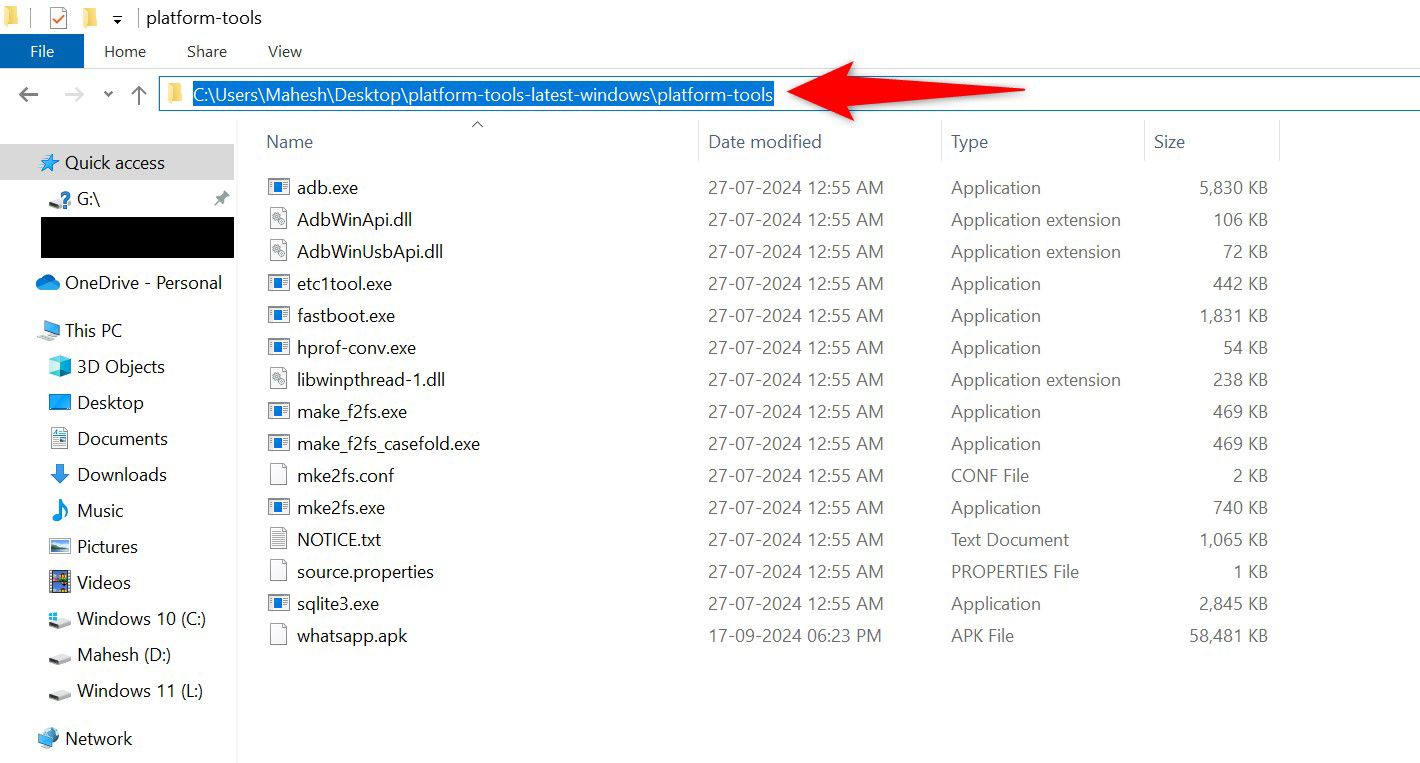
Task: Switch to the Share ribbon tab
Action: (x=207, y=52)
